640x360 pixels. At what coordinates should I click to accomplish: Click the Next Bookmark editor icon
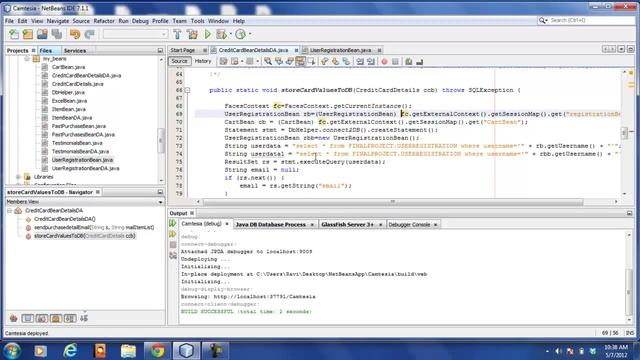[x=335, y=62]
